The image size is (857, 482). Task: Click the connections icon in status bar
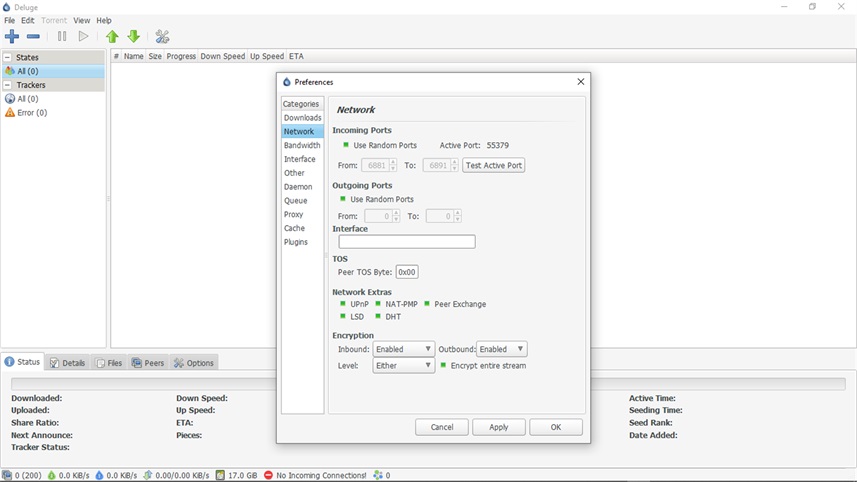click(7, 475)
